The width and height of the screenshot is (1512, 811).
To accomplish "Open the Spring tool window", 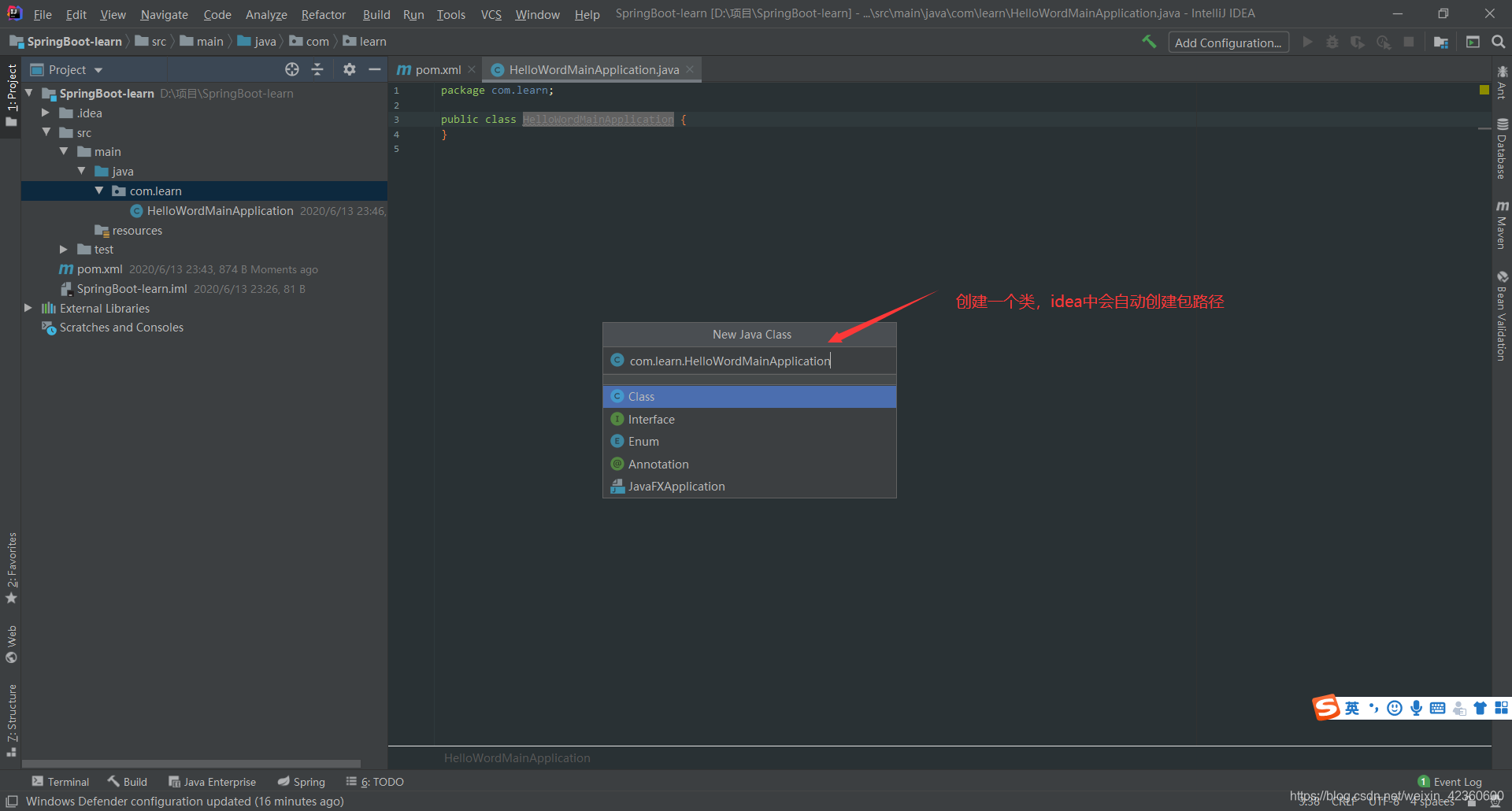I will pyautogui.click(x=301, y=782).
